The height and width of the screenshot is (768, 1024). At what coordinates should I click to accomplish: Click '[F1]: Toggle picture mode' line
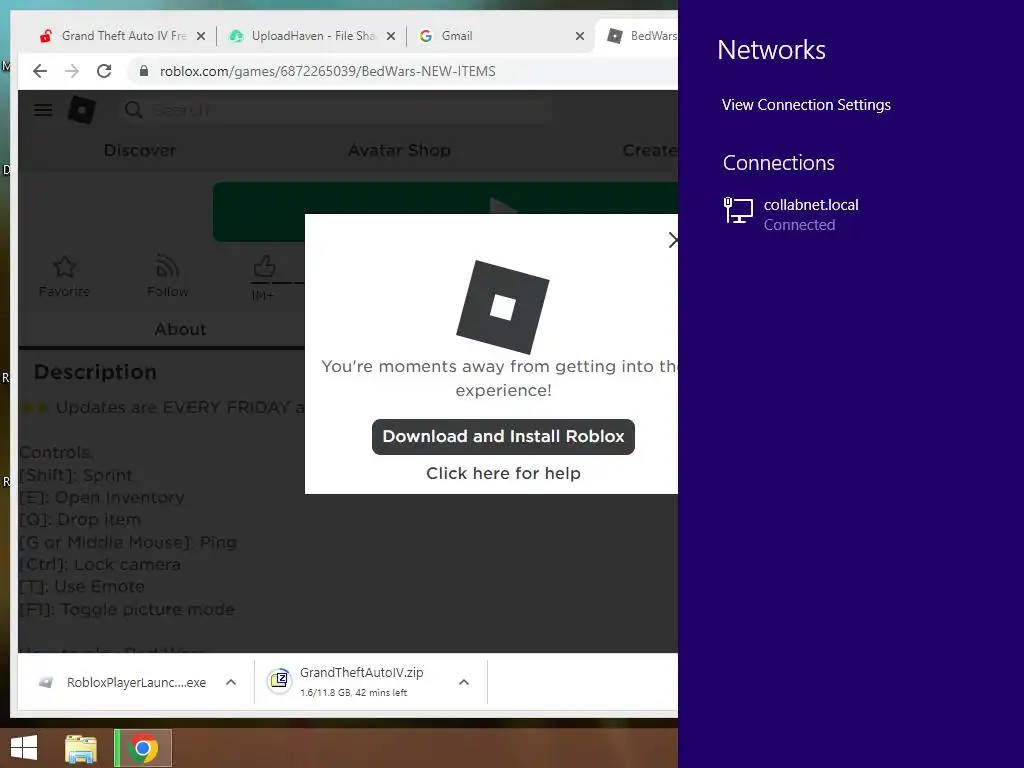127,609
